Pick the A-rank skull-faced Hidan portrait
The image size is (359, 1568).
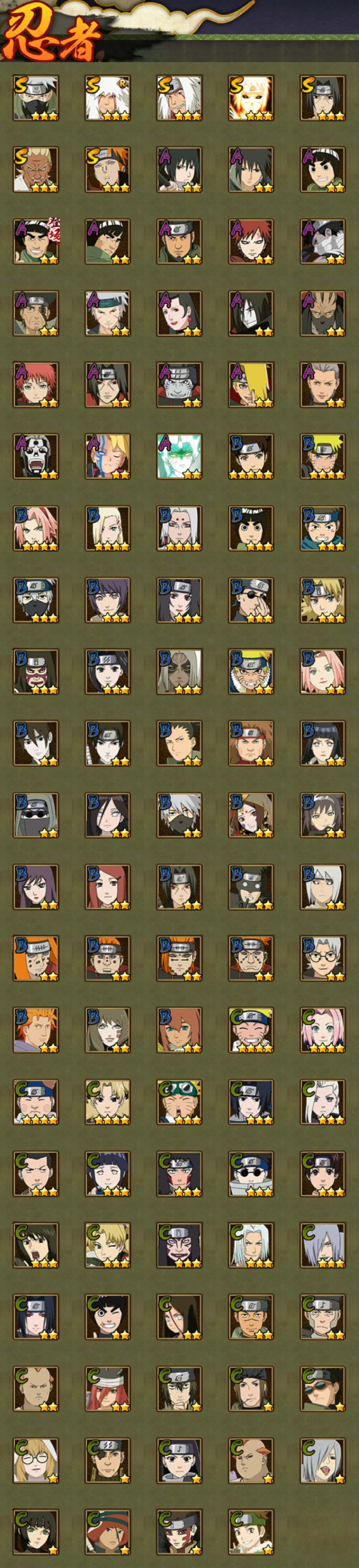[36, 457]
